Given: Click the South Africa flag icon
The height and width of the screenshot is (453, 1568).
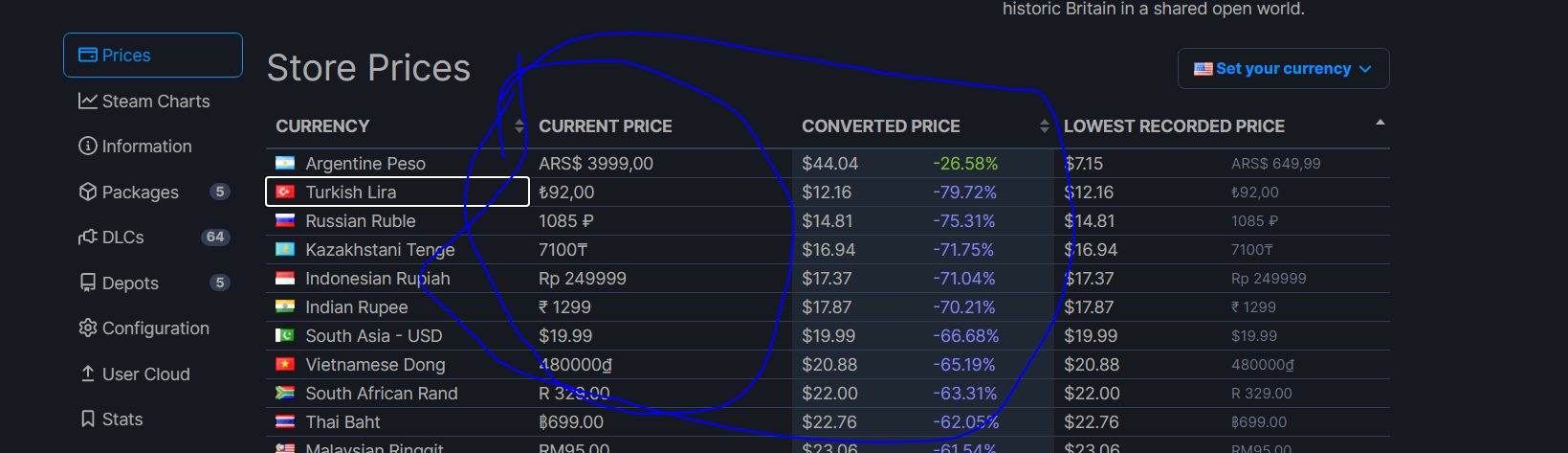Looking at the screenshot, I should pos(285,393).
